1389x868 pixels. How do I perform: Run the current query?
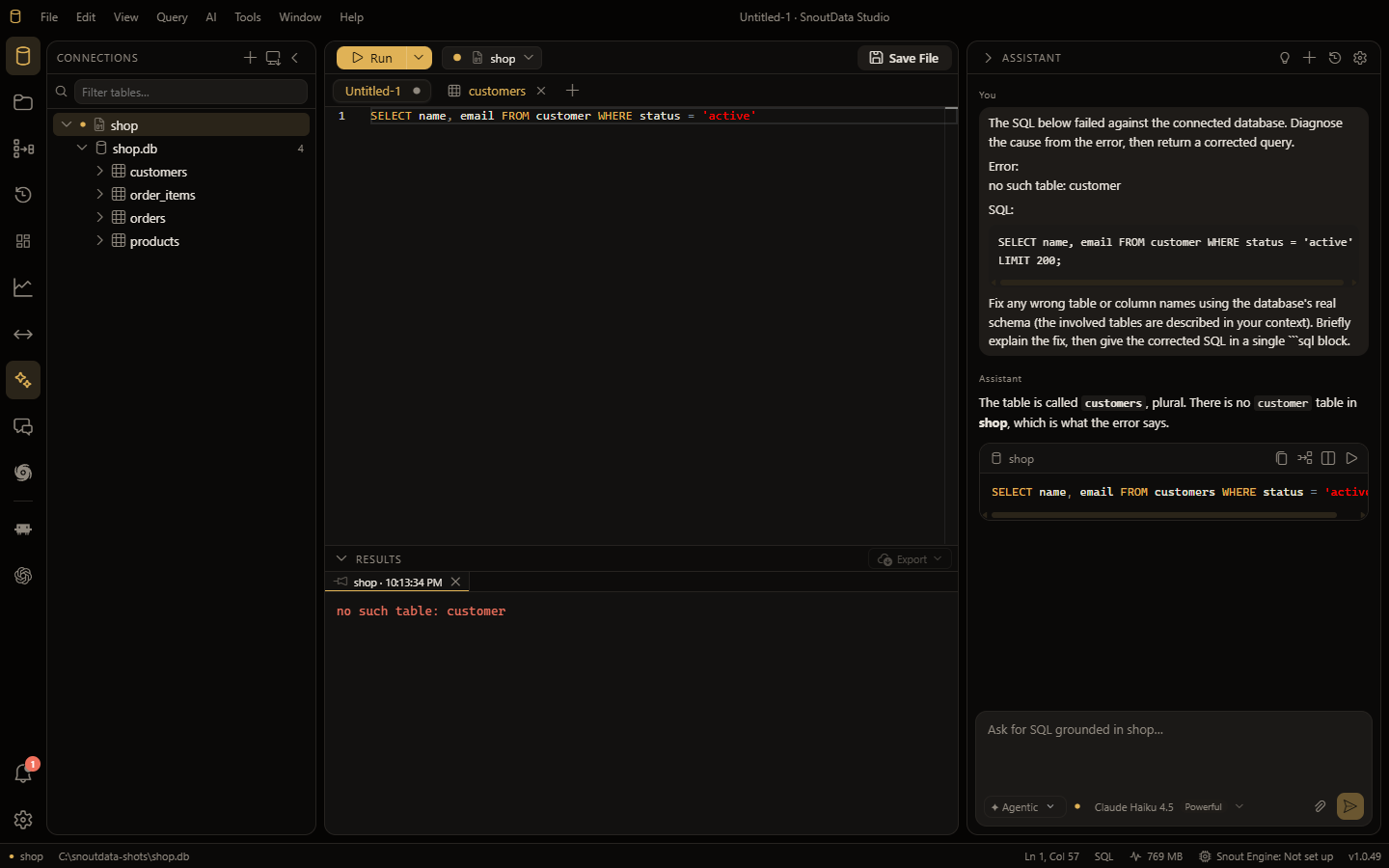(371, 58)
